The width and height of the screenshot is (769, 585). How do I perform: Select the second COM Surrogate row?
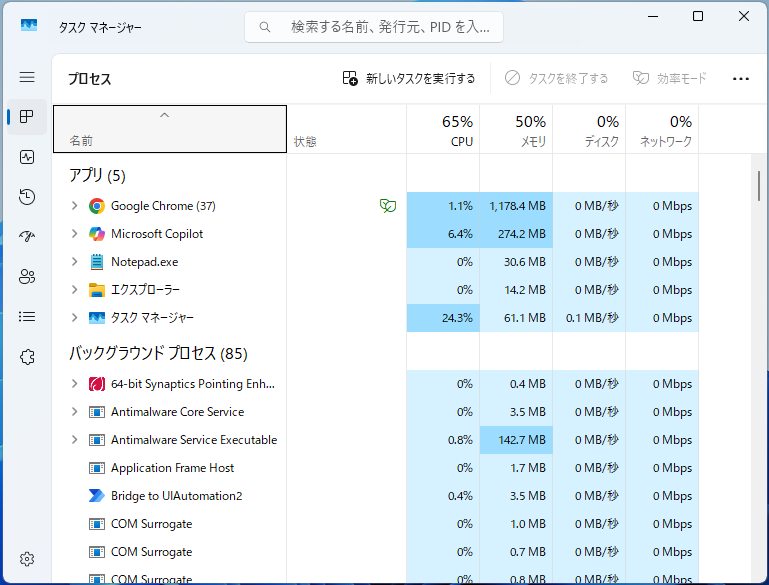(x=375, y=552)
